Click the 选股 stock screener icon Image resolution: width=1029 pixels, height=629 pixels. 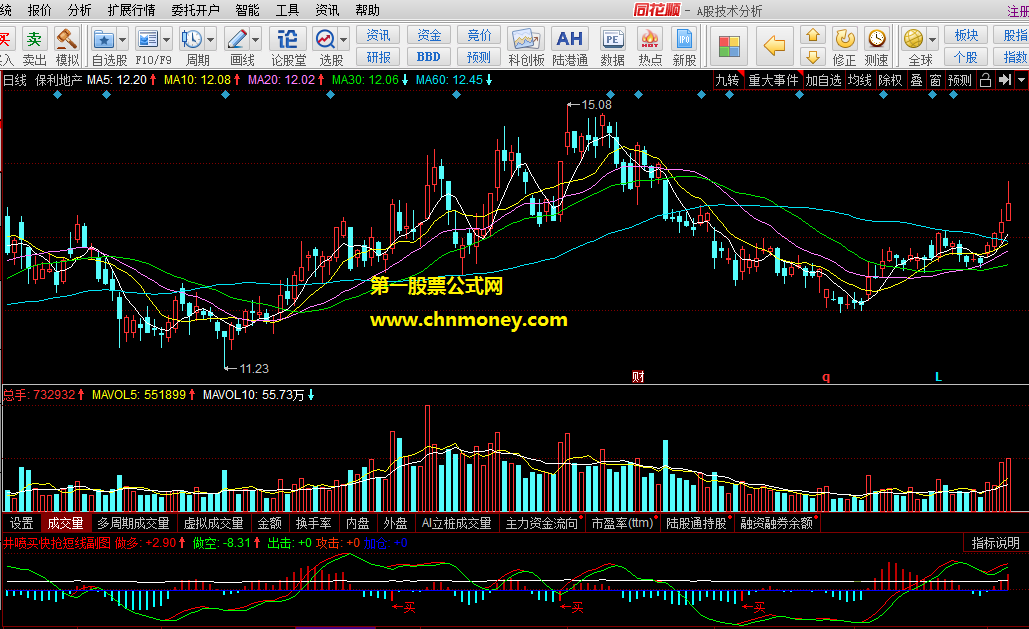325,39
